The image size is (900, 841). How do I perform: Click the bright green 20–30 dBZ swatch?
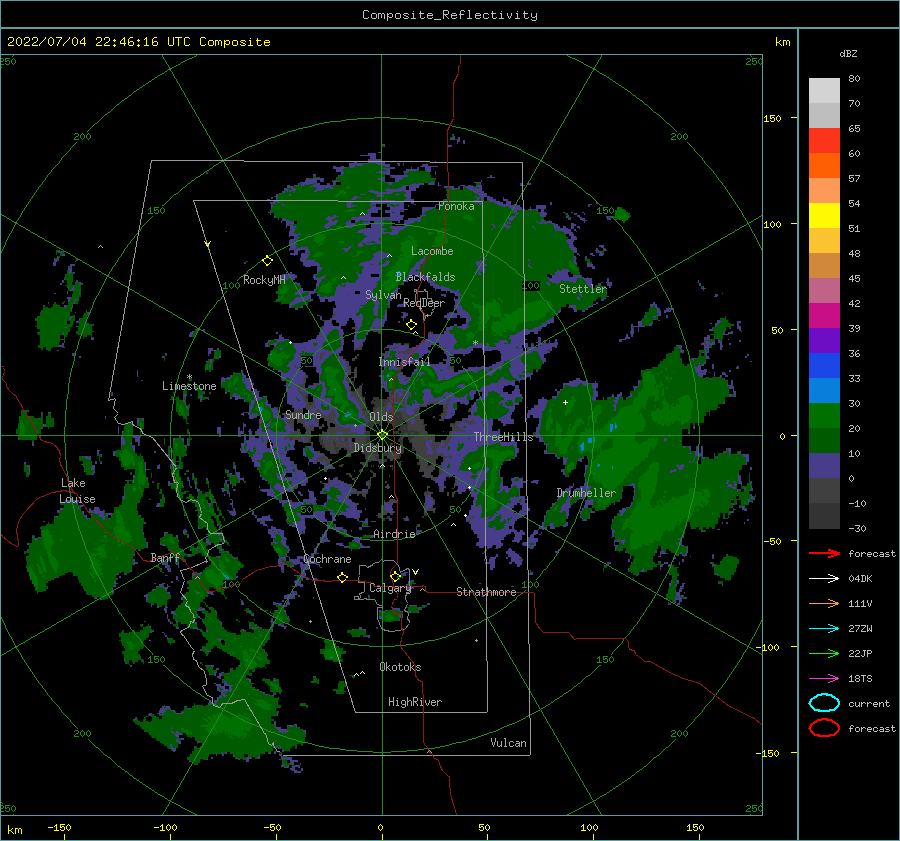pos(824,416)
